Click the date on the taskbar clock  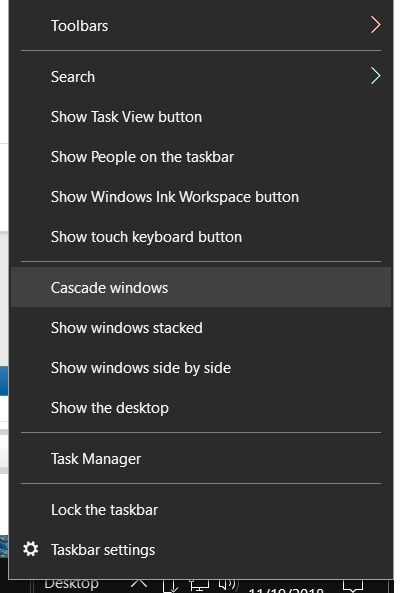(x=286, y=590)
